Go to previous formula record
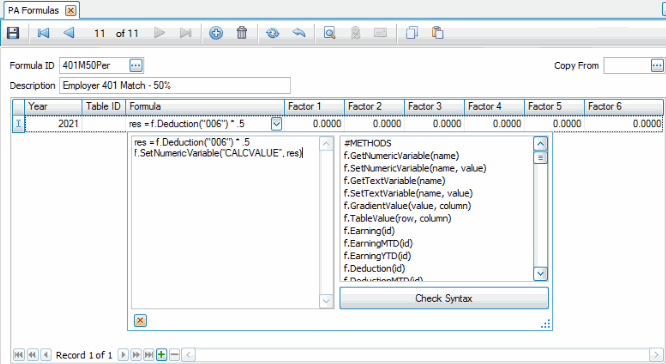Screen dimensions: 666x364 tap(69, 33)
